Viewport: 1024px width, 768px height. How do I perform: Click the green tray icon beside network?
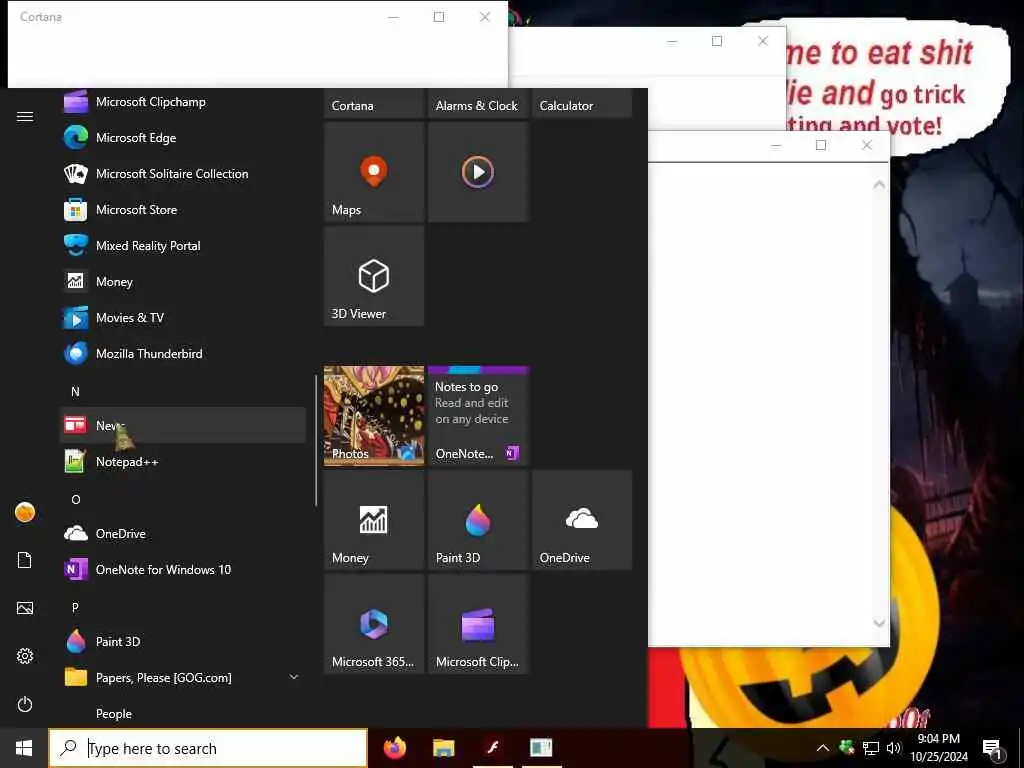point(847,746)
